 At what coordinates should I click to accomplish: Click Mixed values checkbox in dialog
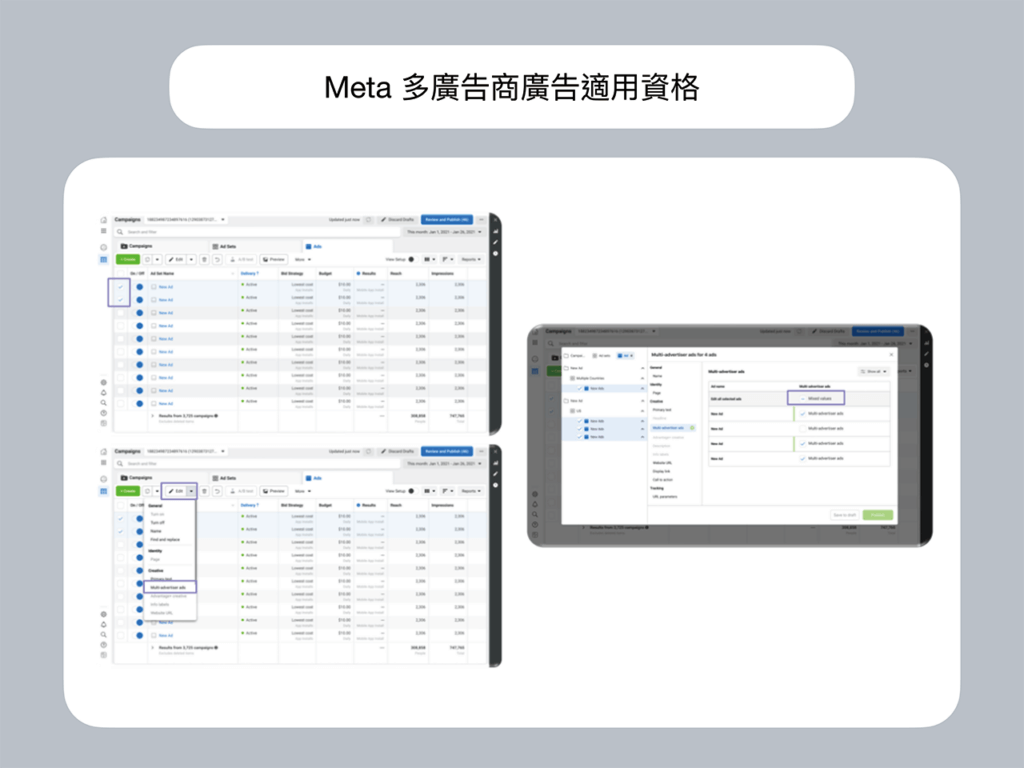coord(803,398)
